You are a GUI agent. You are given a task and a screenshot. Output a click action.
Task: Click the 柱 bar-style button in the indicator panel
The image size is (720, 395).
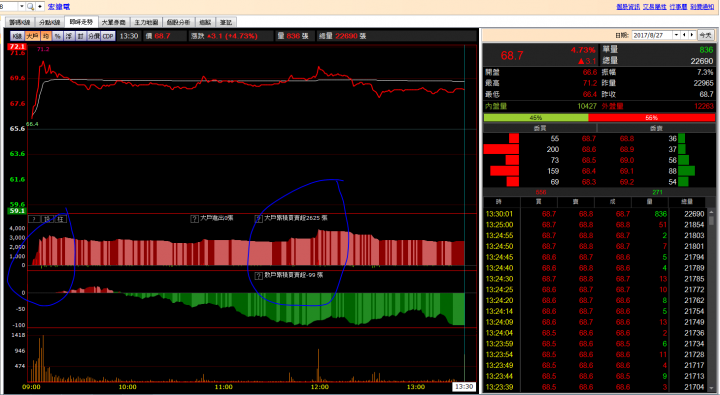tap(61, 219)
